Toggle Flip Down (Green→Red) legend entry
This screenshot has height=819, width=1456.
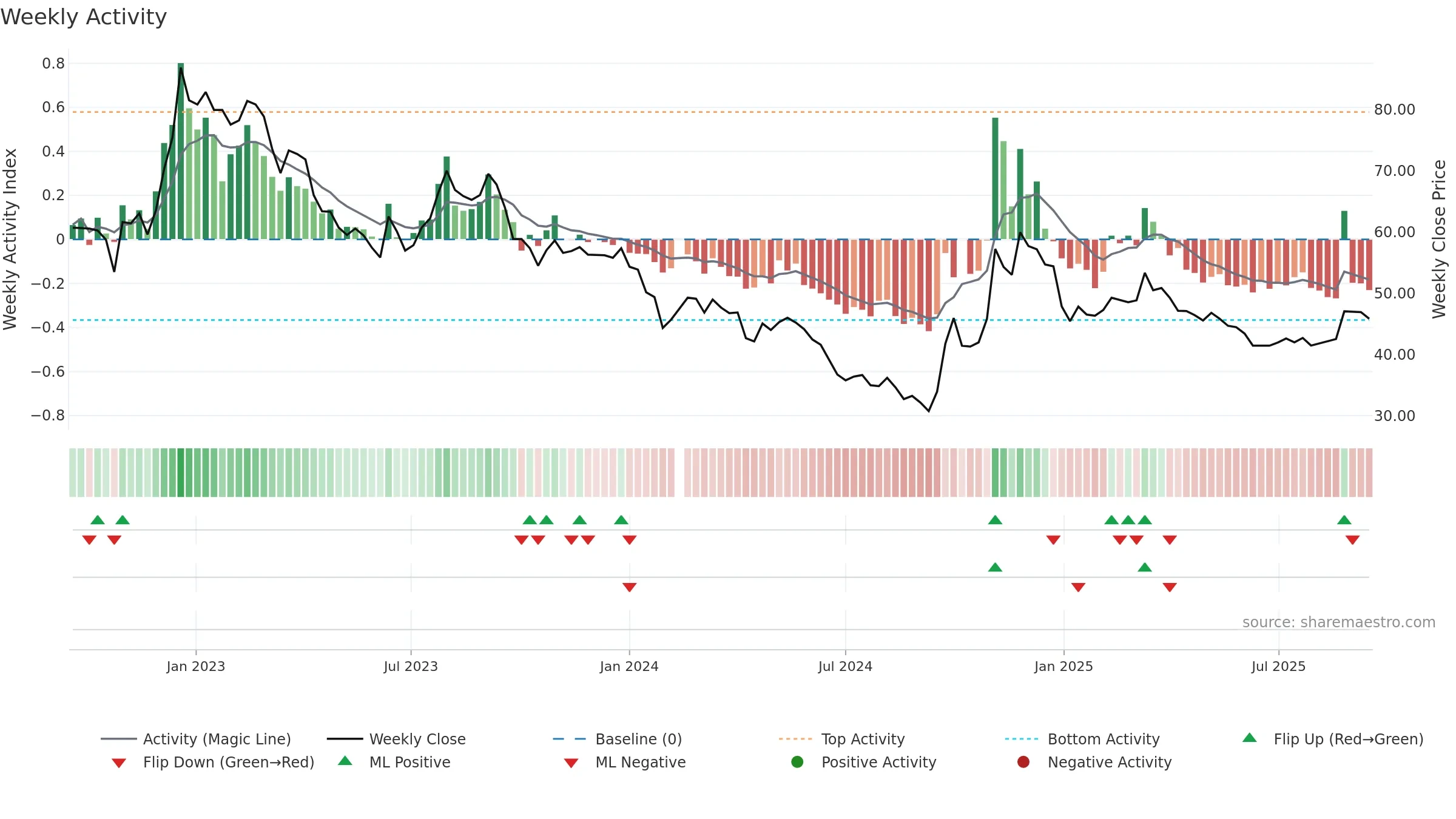(213, 762)
